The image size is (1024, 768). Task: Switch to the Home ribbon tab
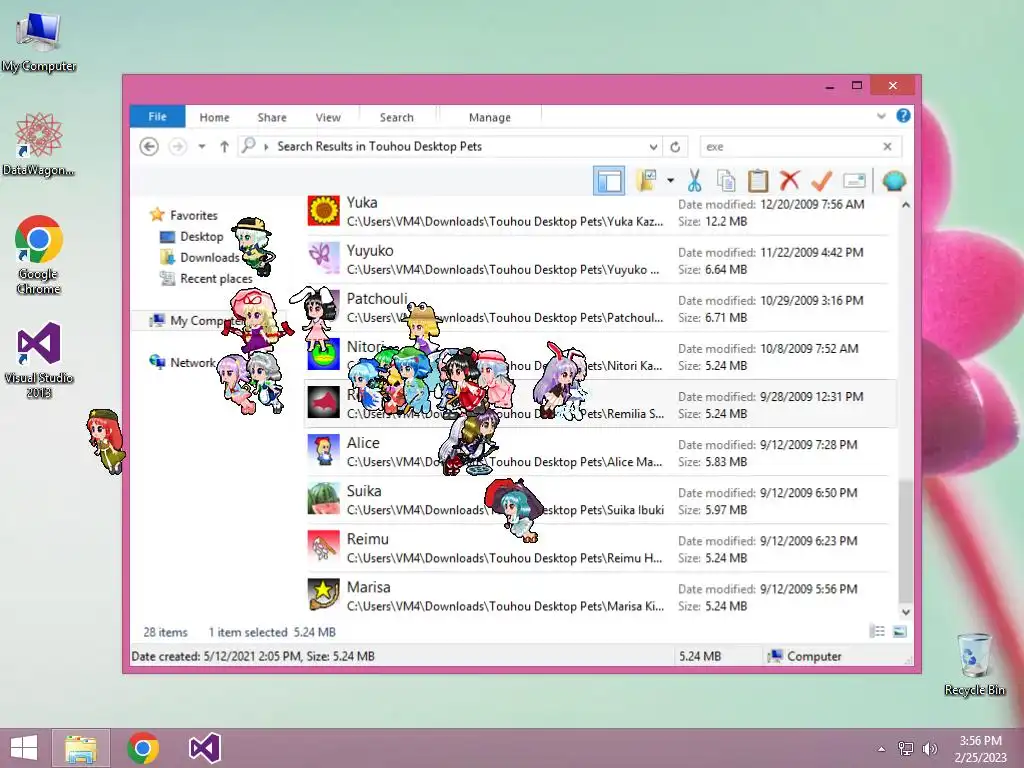coord(214,118)
